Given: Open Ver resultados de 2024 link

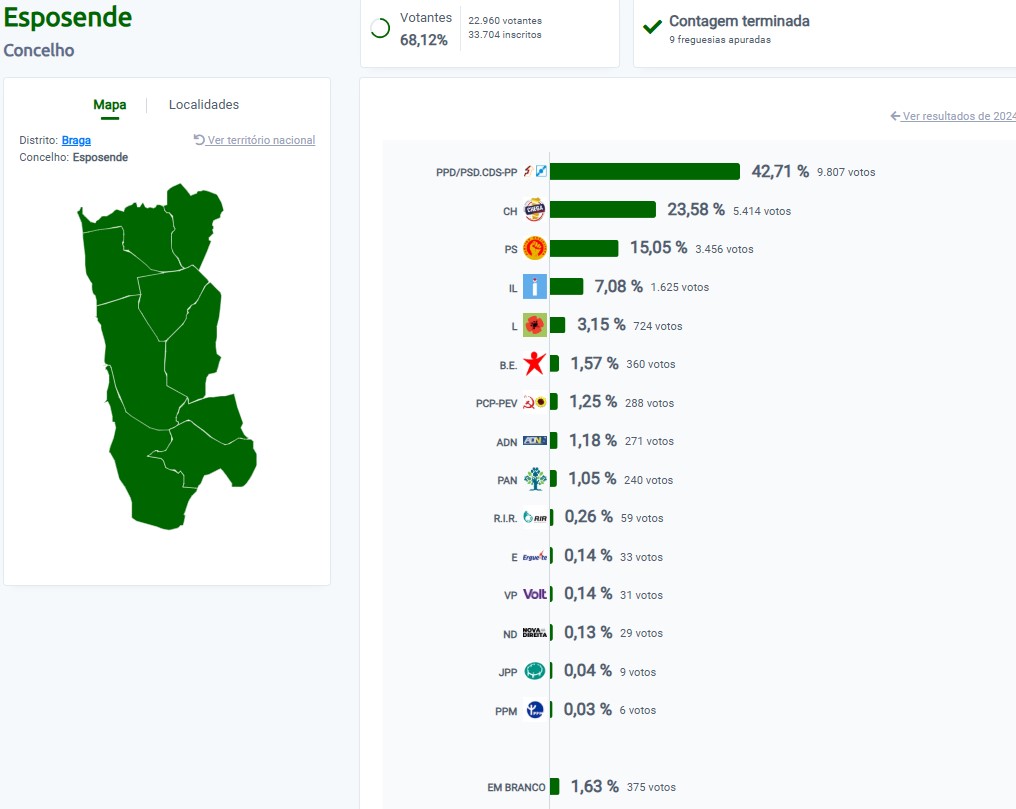Looking at the screenshot, I should pos(952,116).
